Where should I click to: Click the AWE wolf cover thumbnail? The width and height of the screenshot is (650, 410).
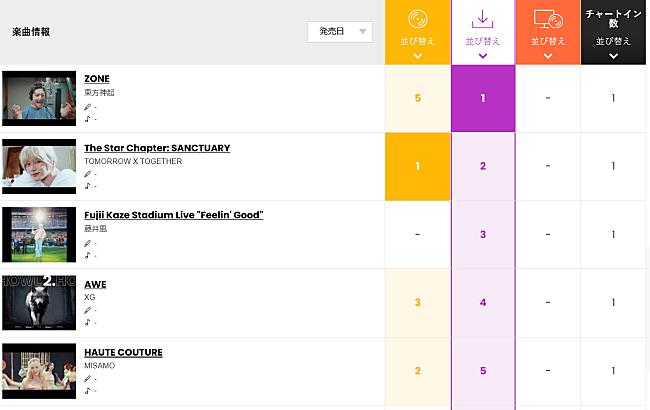click(x=39, y=303)
